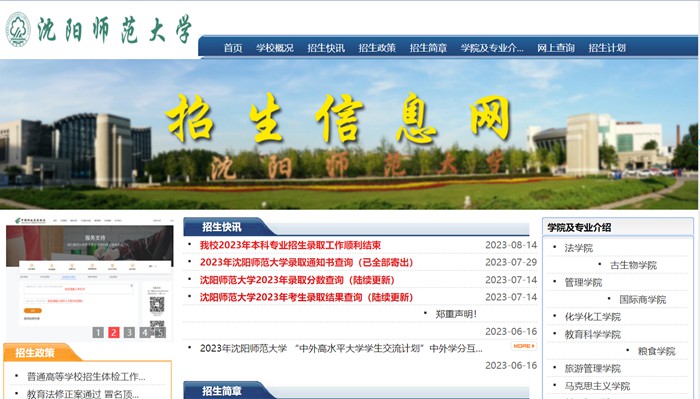Select slideshow page 5
Viewport: 700px width, 399px height.
(x=160, y=332)
